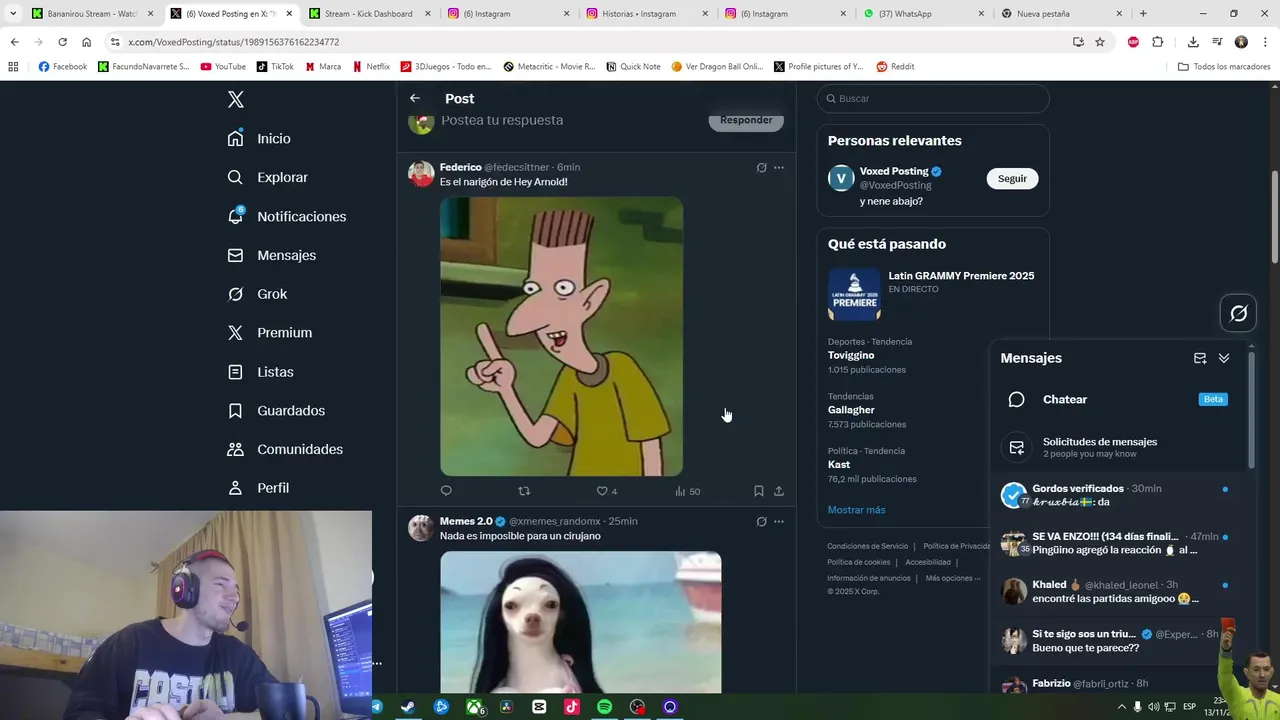Image resolution: width=1280 pixels, height=720 pixels.
Task: Follow Voxed Posting with Seguir button
Action: point(1012,178)
